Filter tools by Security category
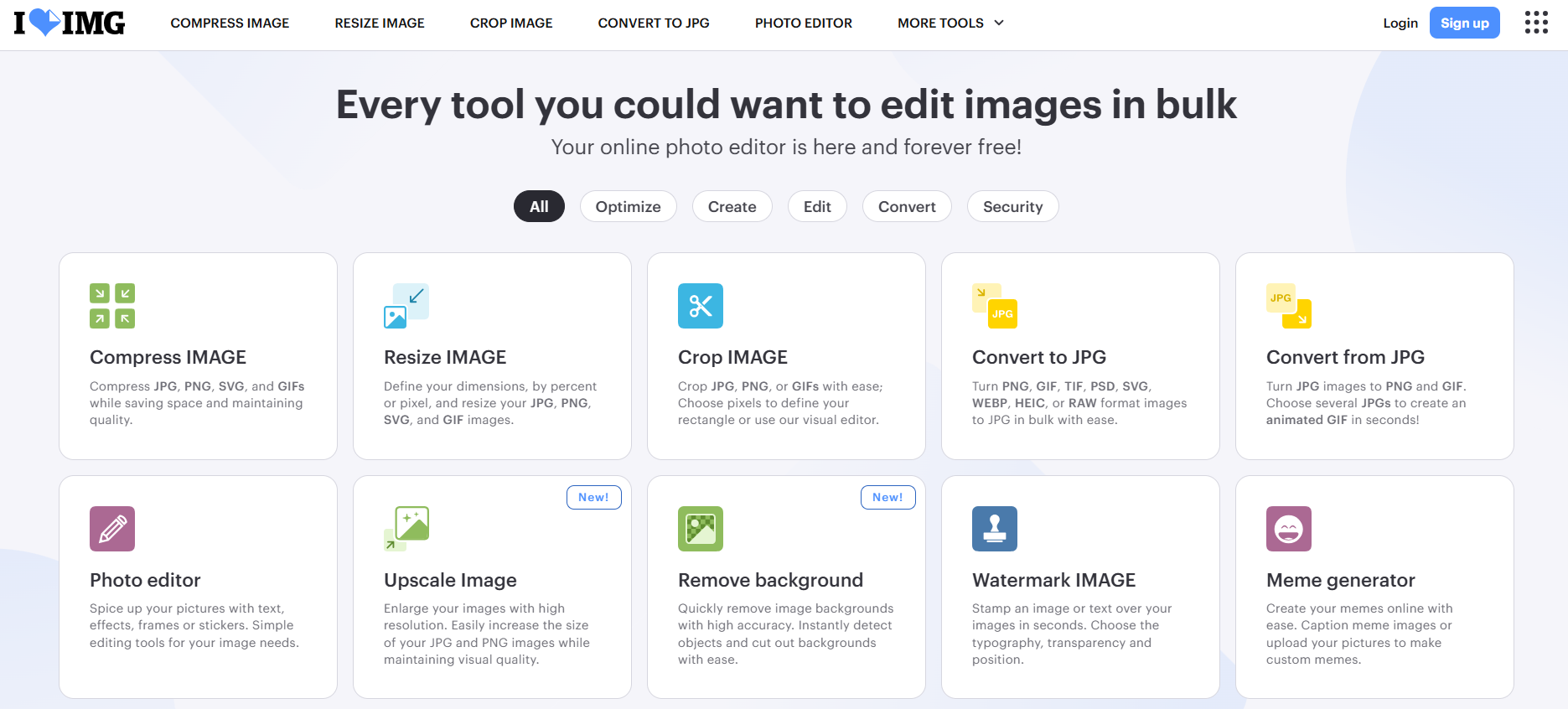Viewport: 1568px width, 709px height. [1012, 206]
